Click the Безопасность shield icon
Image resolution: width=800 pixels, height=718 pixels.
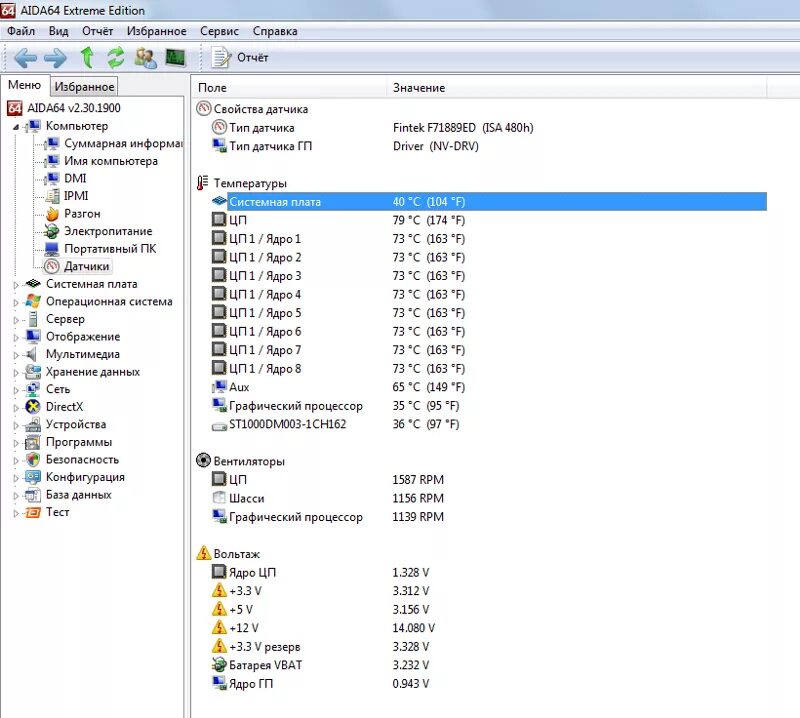click(x=33, y=459)
